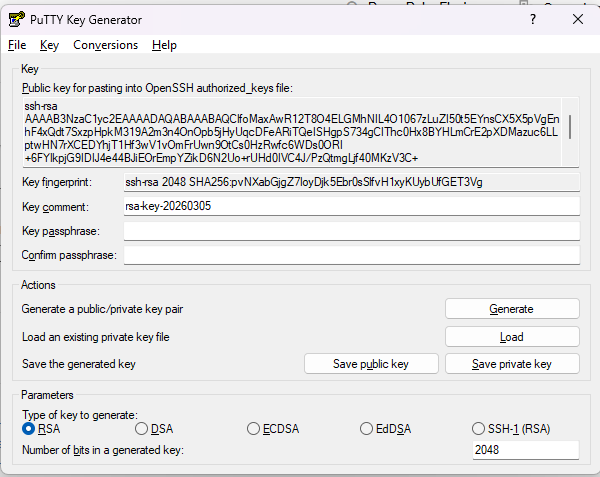Screen dimensions: 600x477
Task: Choose the ECDSA key type
Action: click(x=254, y=429)
